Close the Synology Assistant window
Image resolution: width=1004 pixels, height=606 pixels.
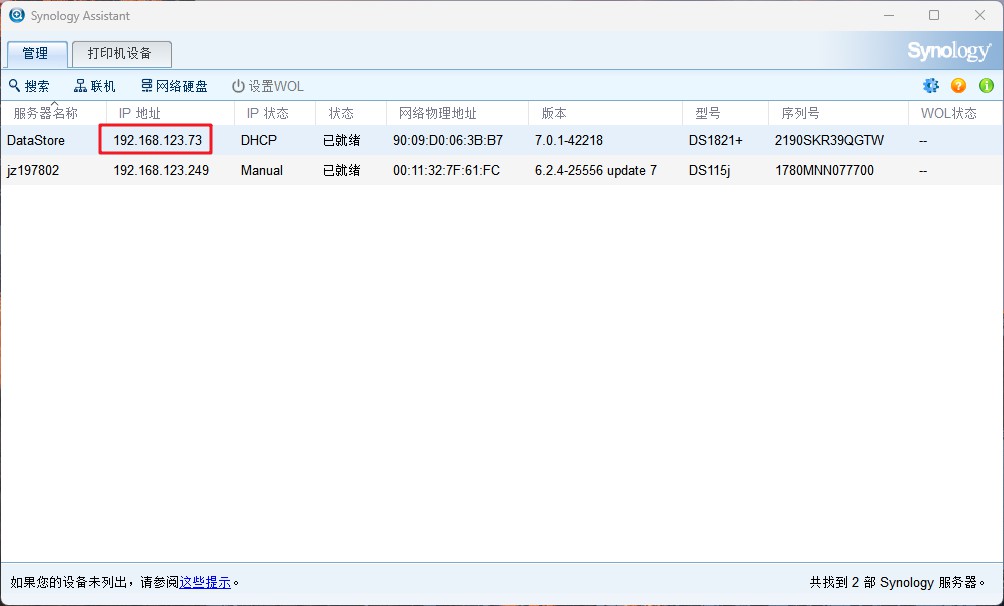(980, 15)
